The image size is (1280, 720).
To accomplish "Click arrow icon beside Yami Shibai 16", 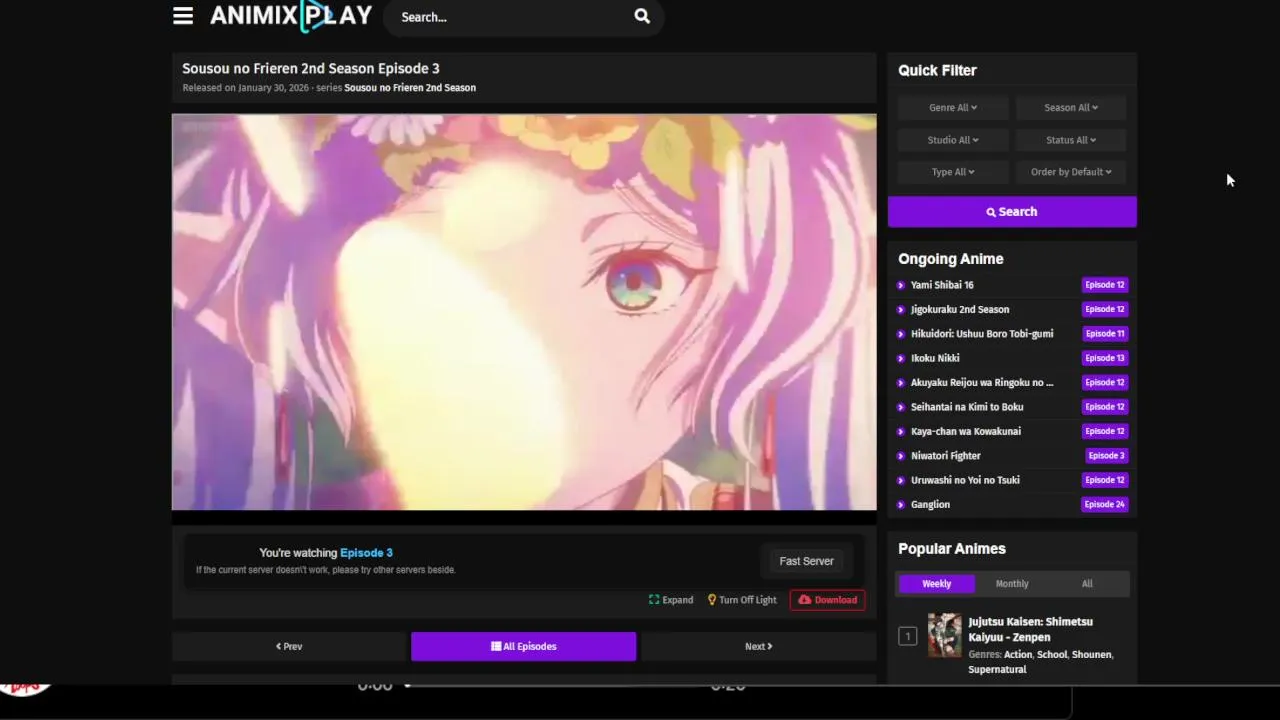I will [x=901, y=285].
